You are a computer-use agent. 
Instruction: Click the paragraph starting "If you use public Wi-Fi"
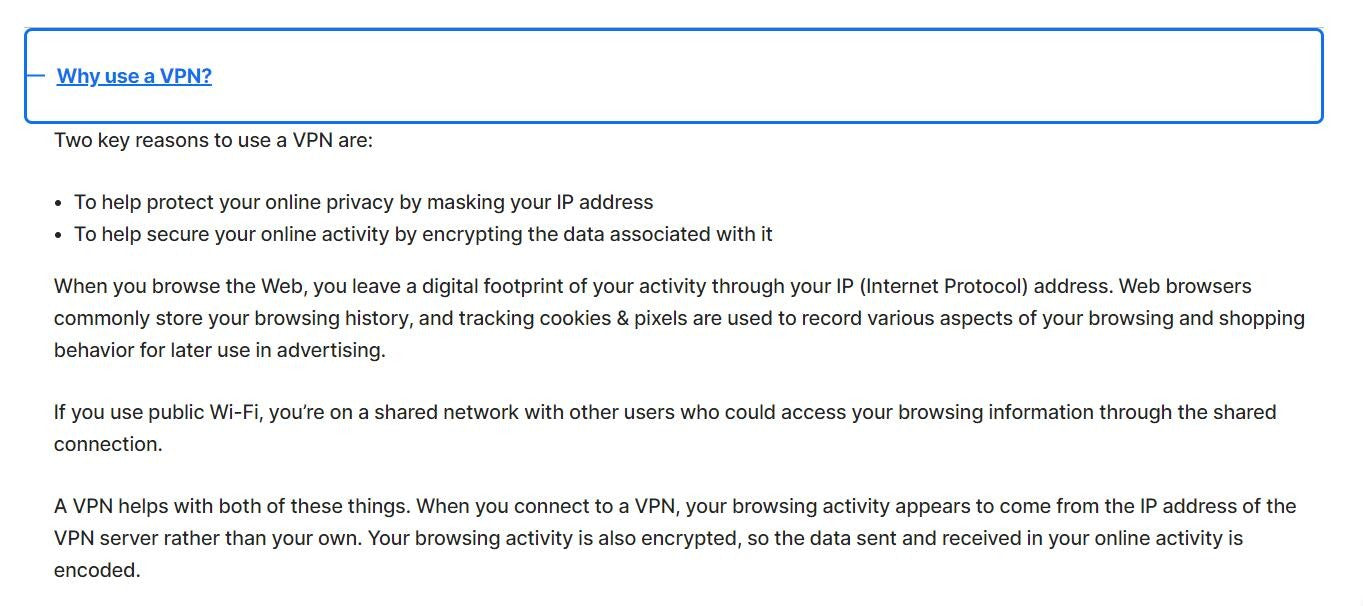[665, 428]
